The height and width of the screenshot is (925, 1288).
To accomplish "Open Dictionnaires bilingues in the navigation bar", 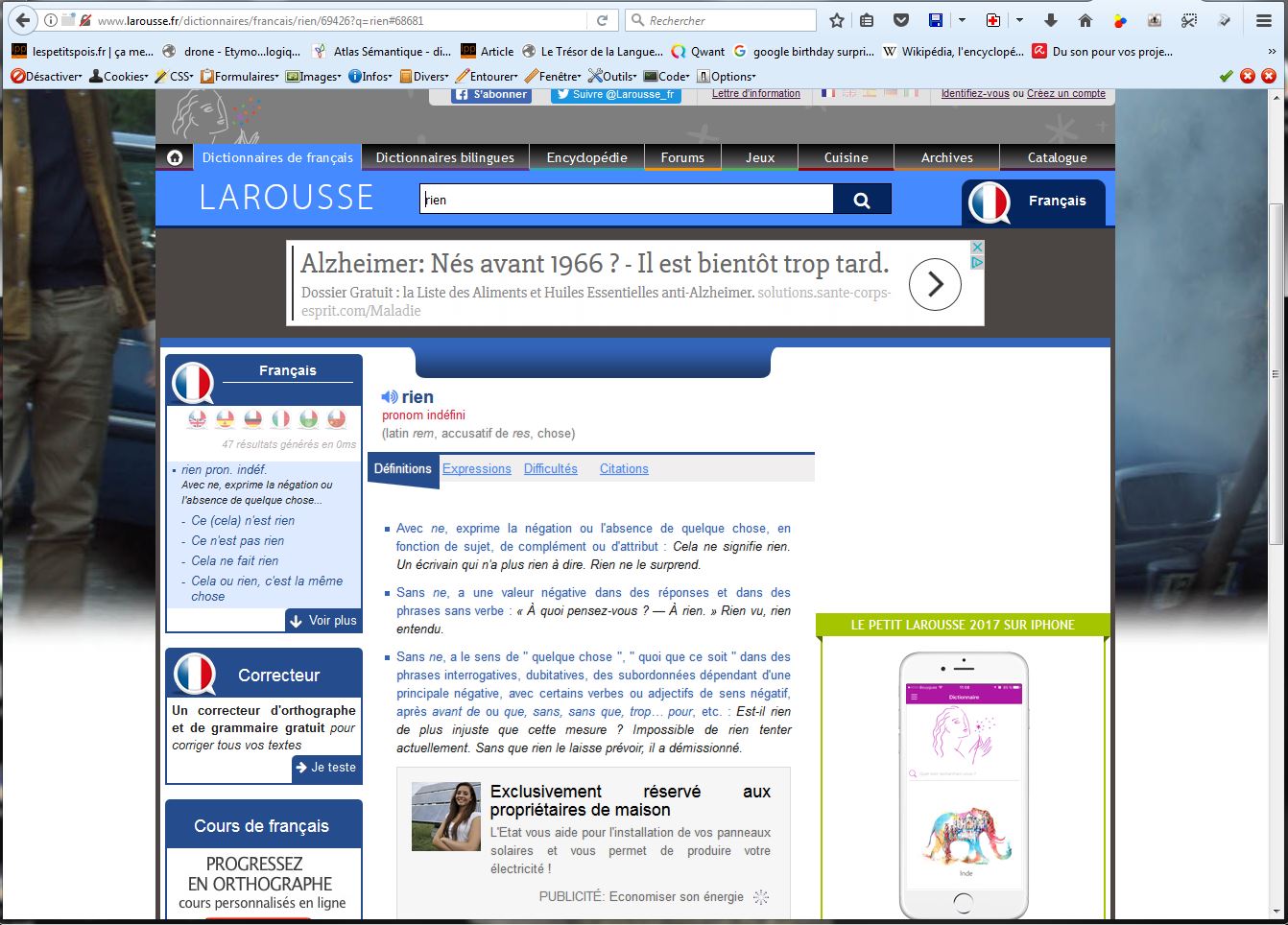I will tap(444, 157).
